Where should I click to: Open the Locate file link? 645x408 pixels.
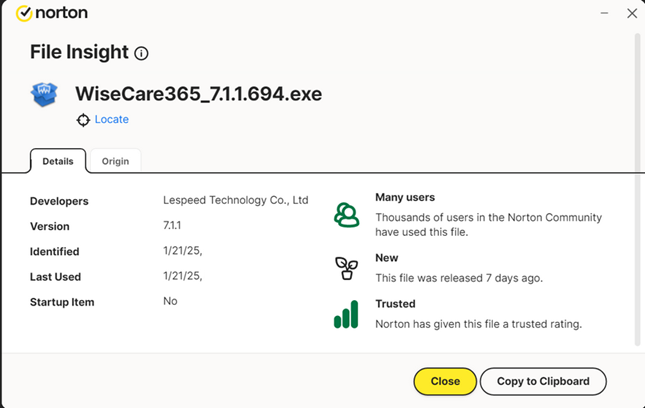tap(111, 120)
